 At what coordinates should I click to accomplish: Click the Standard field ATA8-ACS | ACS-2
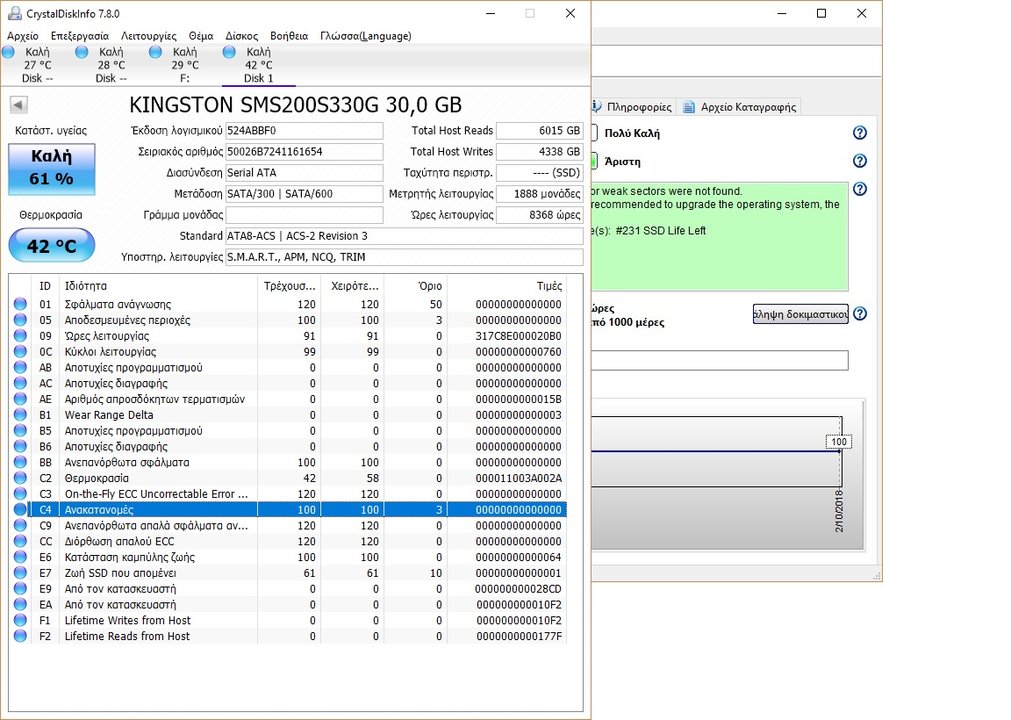tap(404, 236)
